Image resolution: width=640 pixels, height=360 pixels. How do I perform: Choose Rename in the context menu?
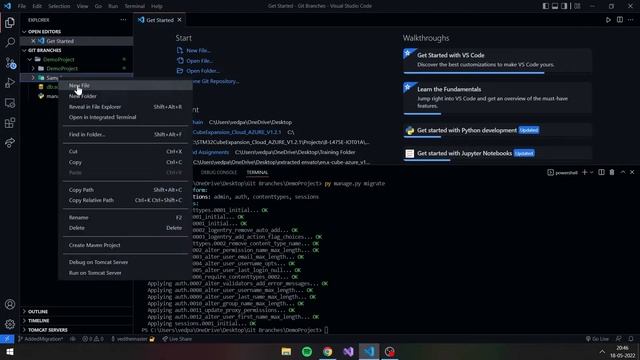125,218
